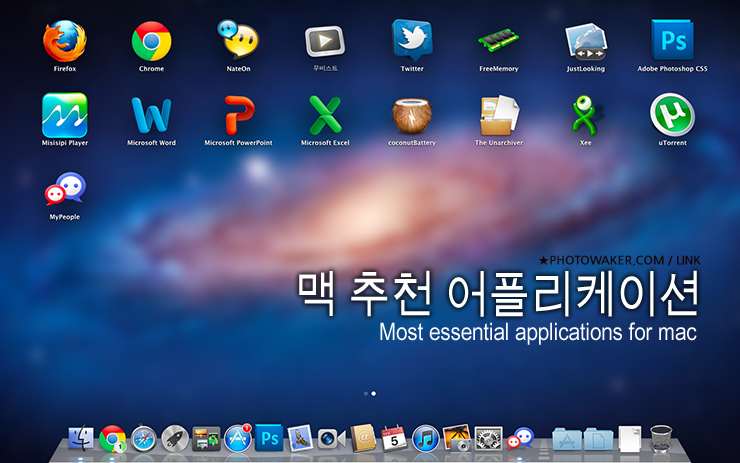This screenshot has height=463, width=740.
Task: Open iCal calendar in the Dock
Action: [394, 438]
